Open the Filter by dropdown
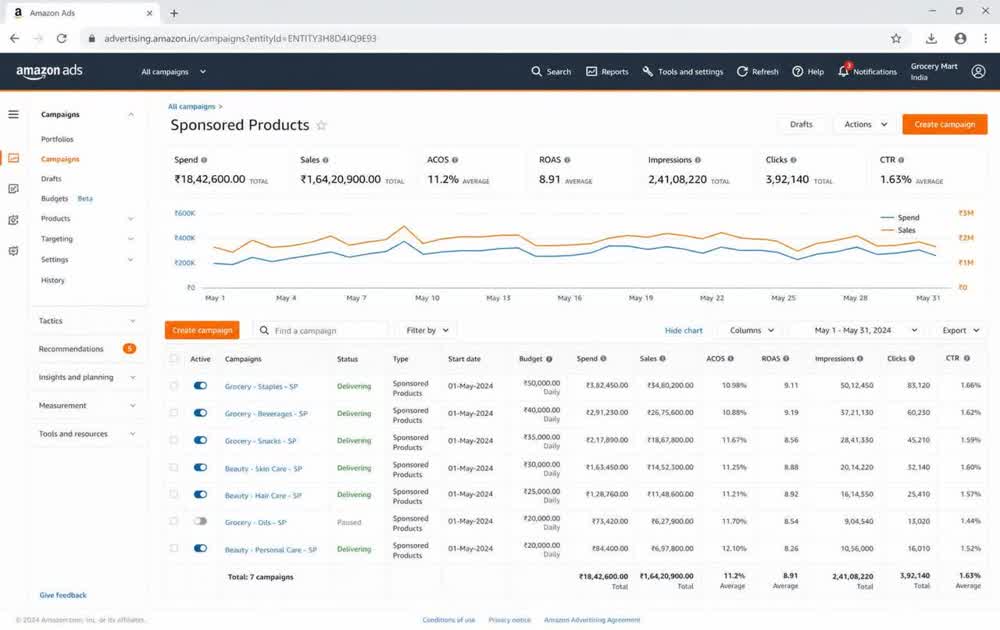 point(427,330)
